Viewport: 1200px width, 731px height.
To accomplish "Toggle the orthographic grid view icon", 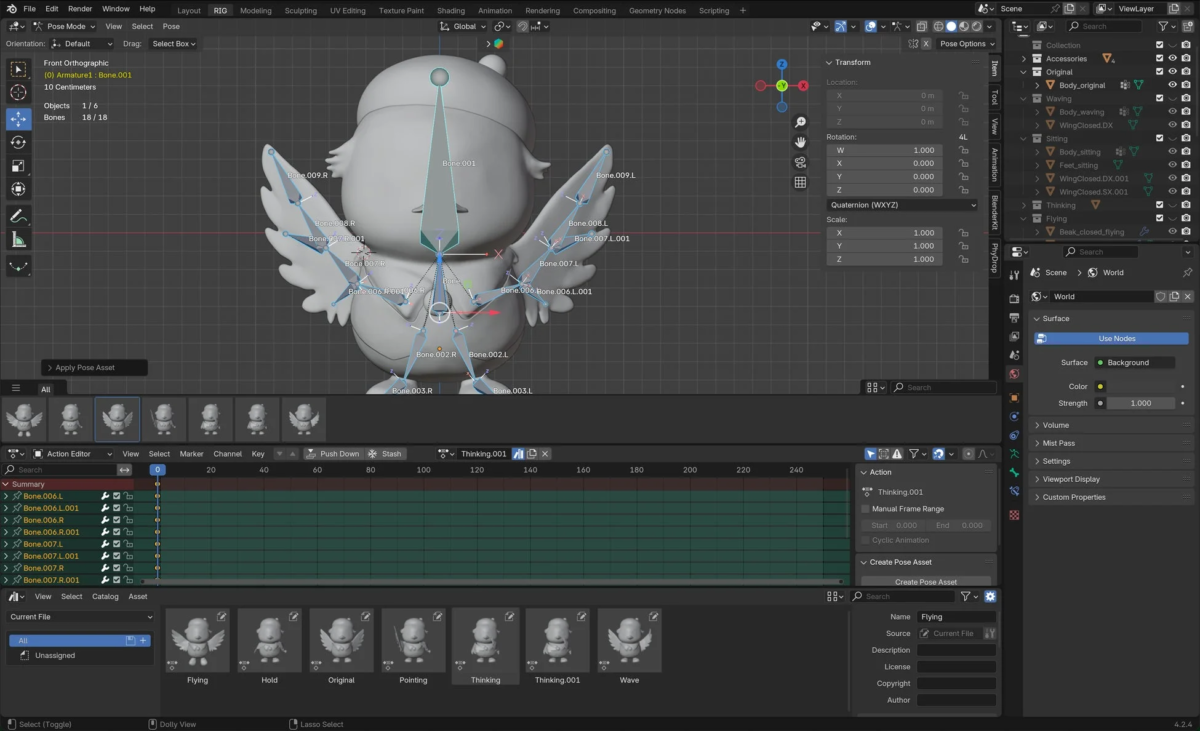I will (800, 182).
